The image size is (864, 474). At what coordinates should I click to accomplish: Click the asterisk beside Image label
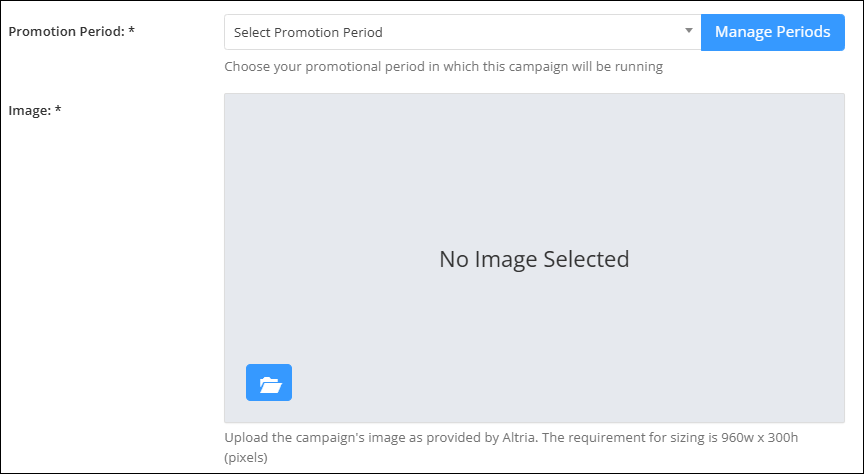(58, 110)
